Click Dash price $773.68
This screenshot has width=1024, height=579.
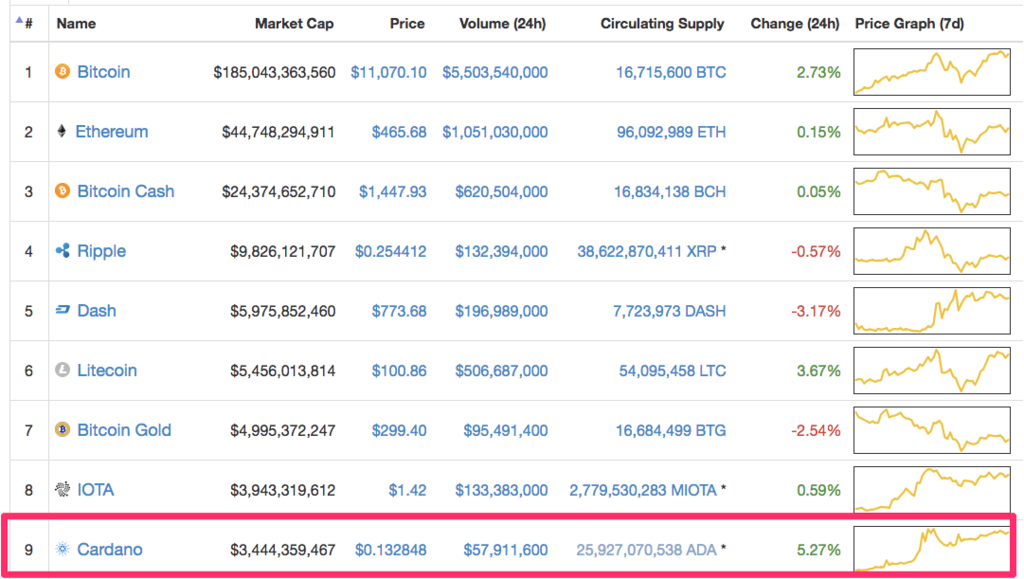[x=399, y=311]
